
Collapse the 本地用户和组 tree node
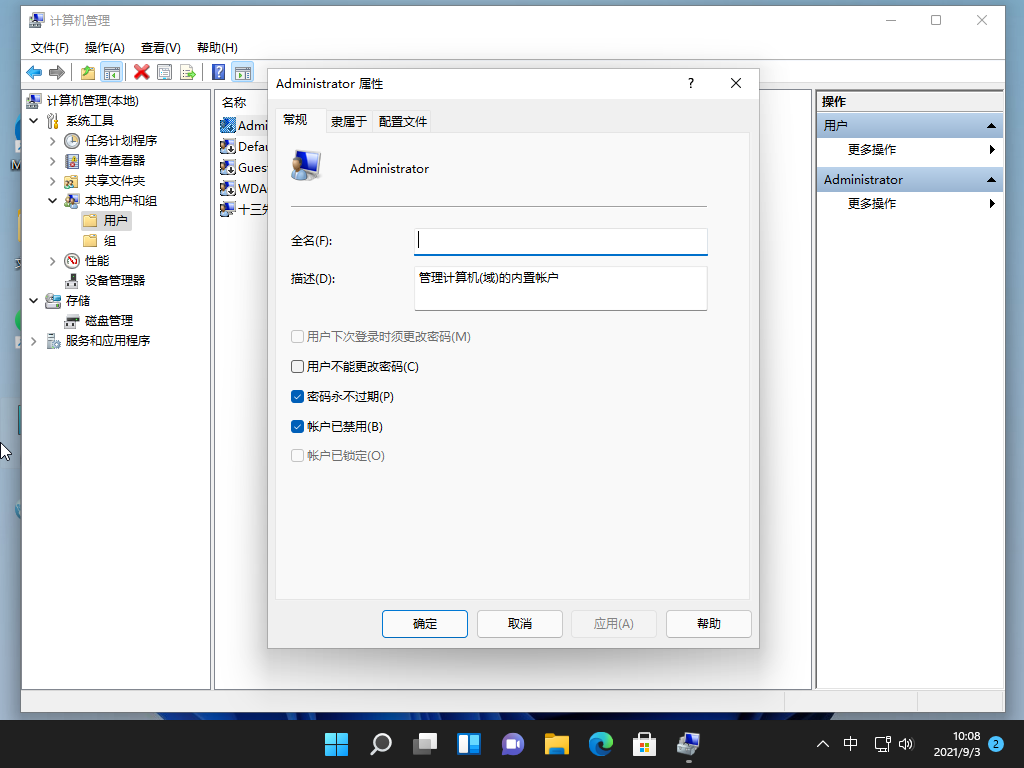pyautogui.click(x=52, y=201)
